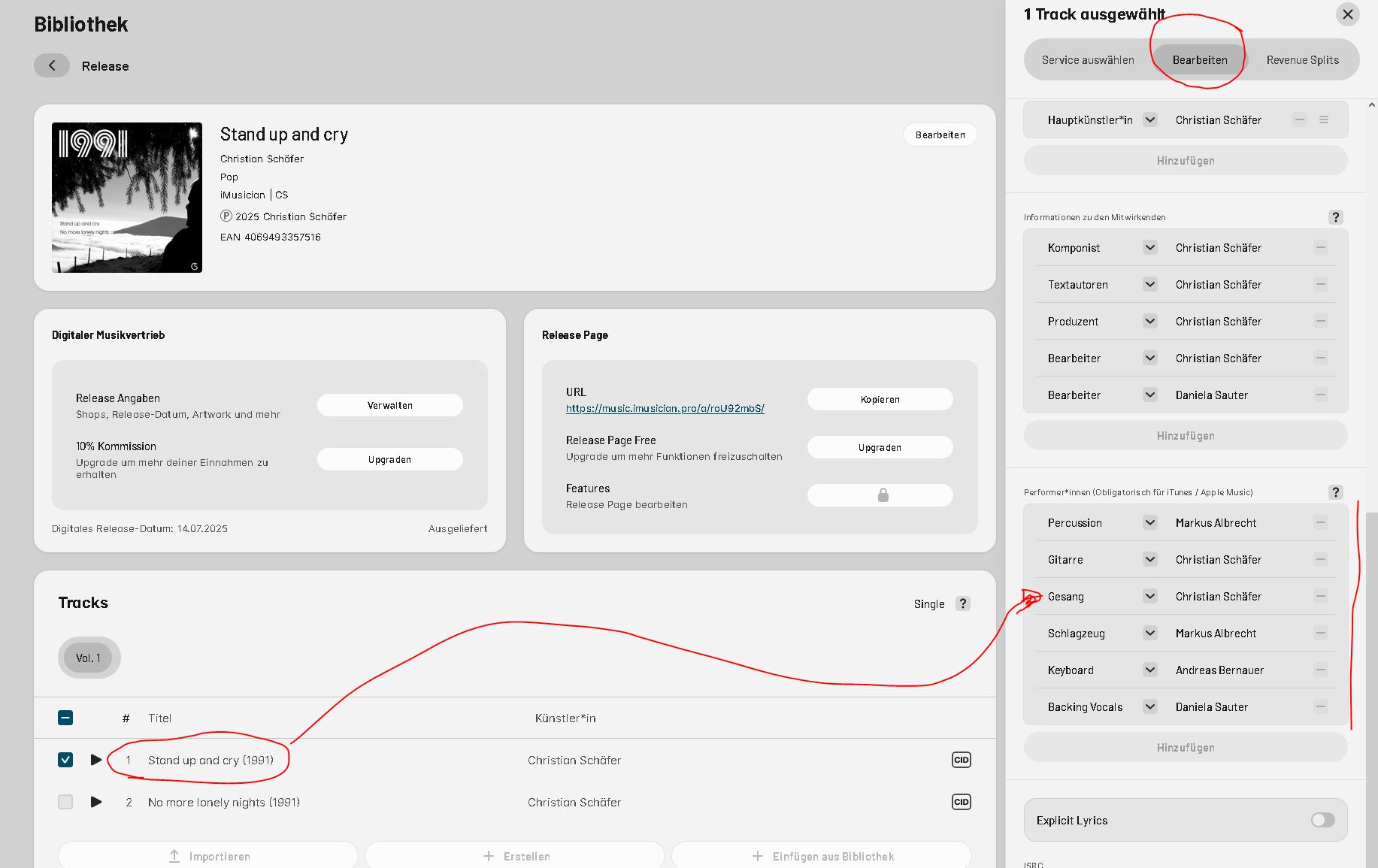The width and height of the screenshot is (1378, 868).
Task: Open CID icon for Stand up and cry
Action: [961, 760]
